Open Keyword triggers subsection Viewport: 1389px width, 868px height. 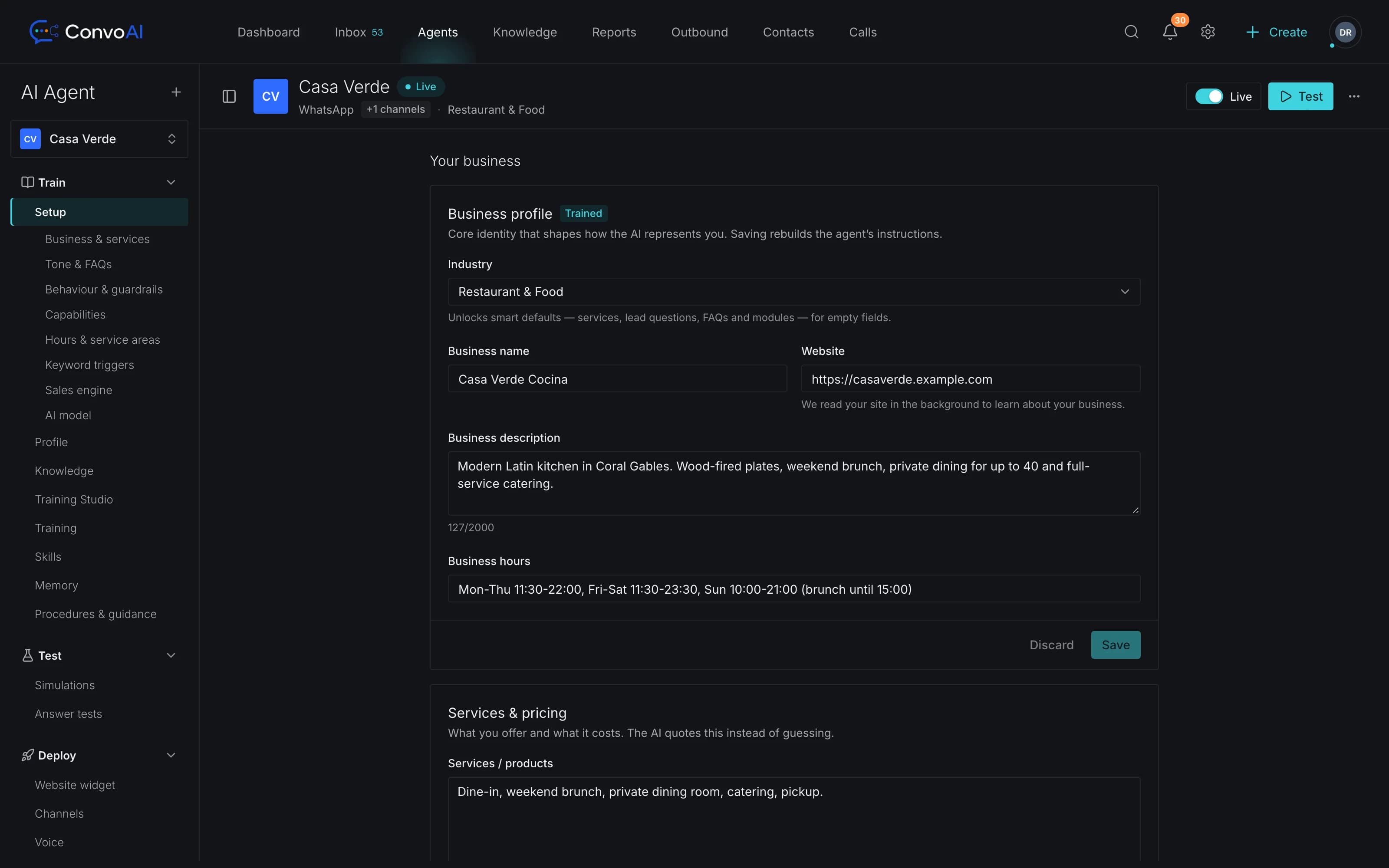(89, 365)
